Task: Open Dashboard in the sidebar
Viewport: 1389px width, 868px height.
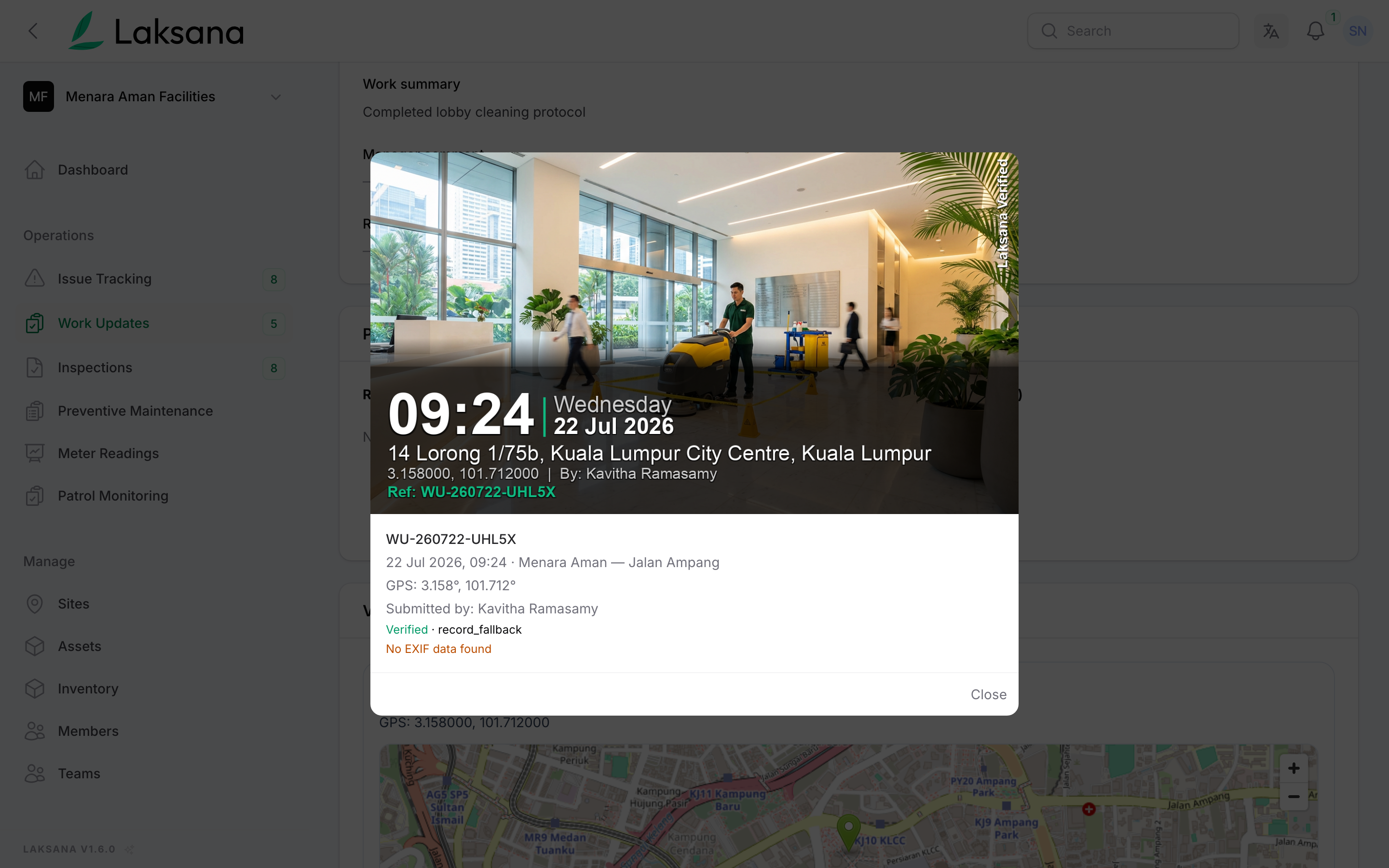Action: pos(93,170)
